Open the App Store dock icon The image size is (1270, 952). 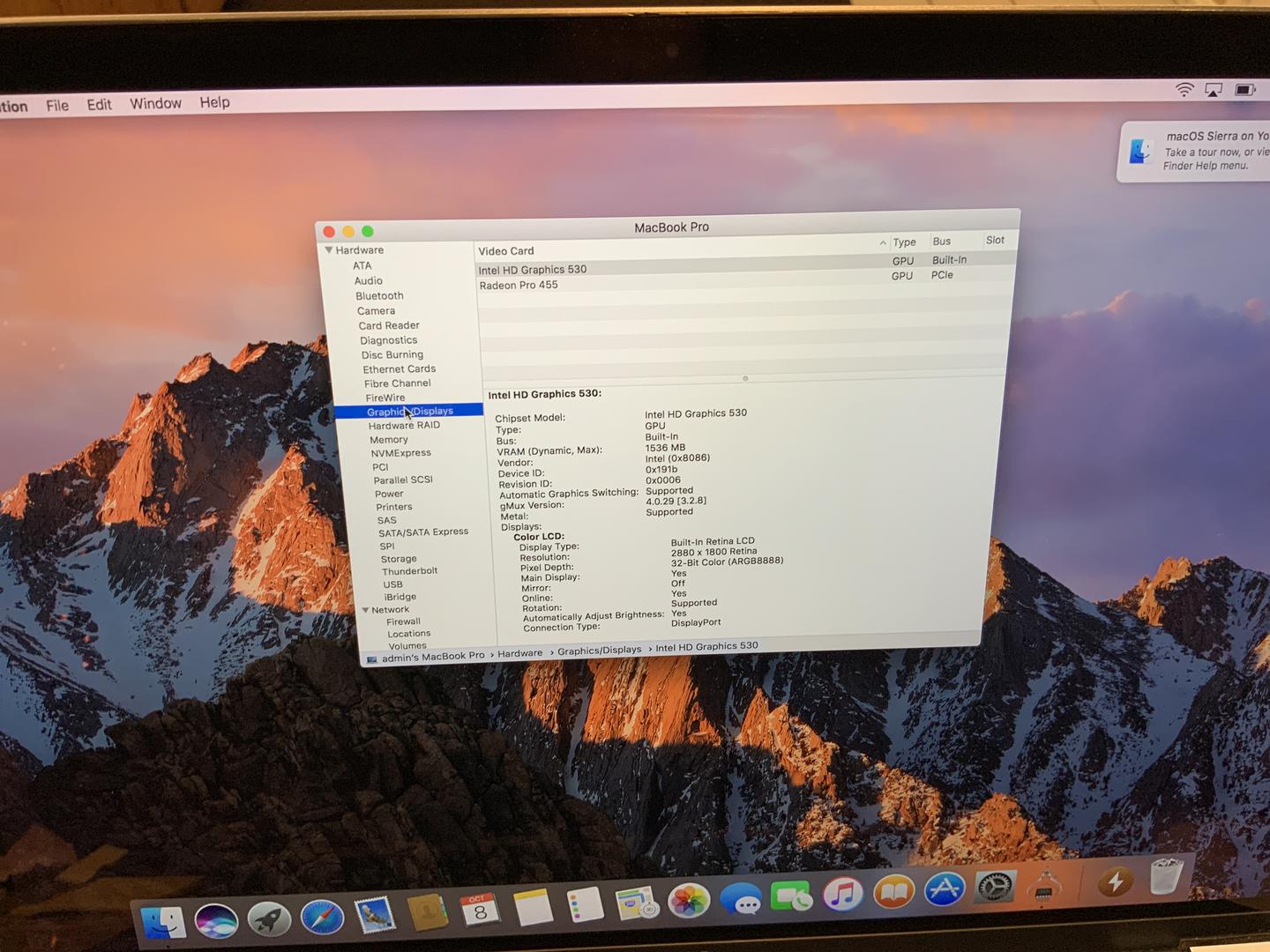[944, 889]
